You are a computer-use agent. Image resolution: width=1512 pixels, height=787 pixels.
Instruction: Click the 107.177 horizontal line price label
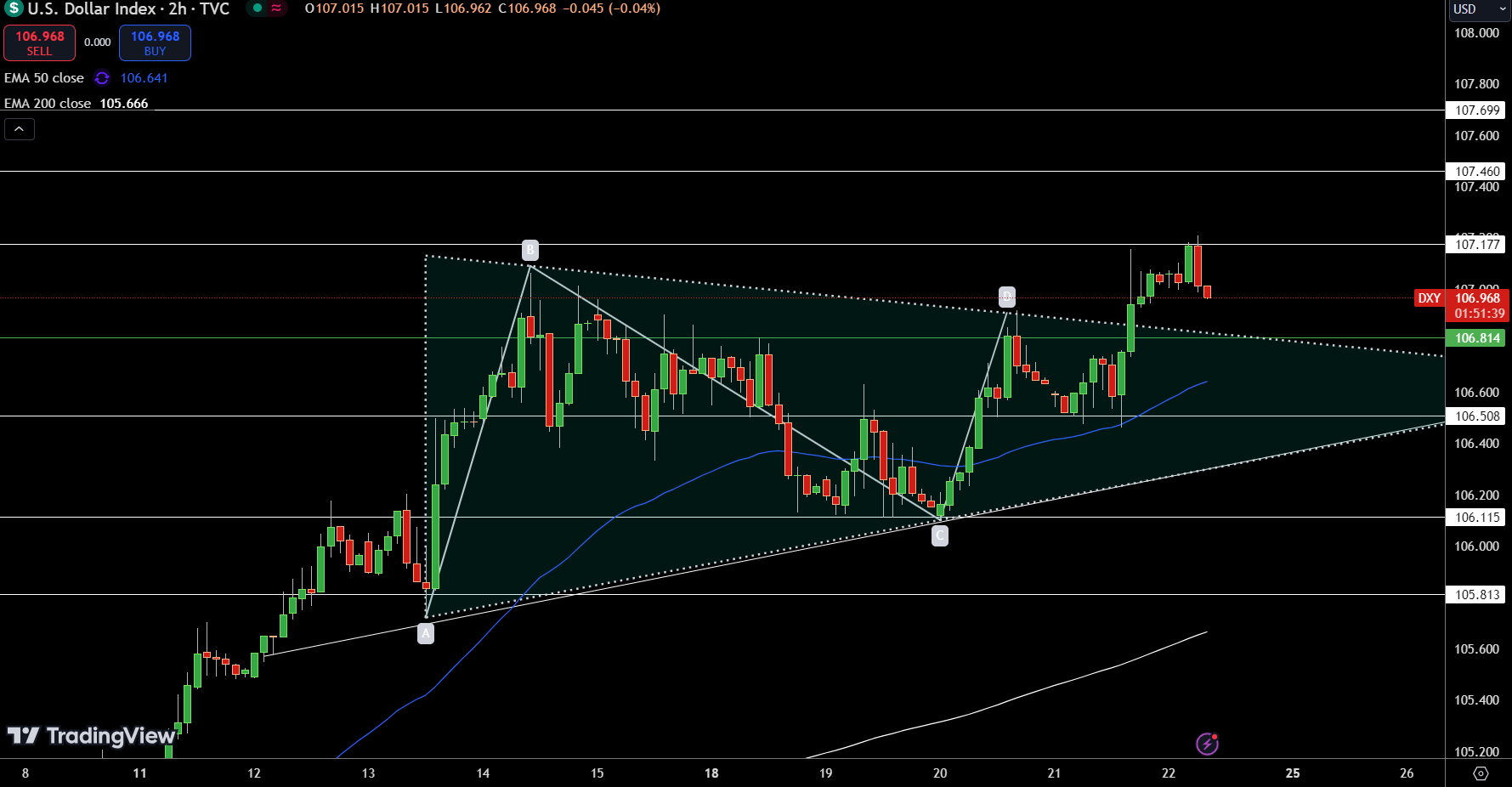point(1476,245)
